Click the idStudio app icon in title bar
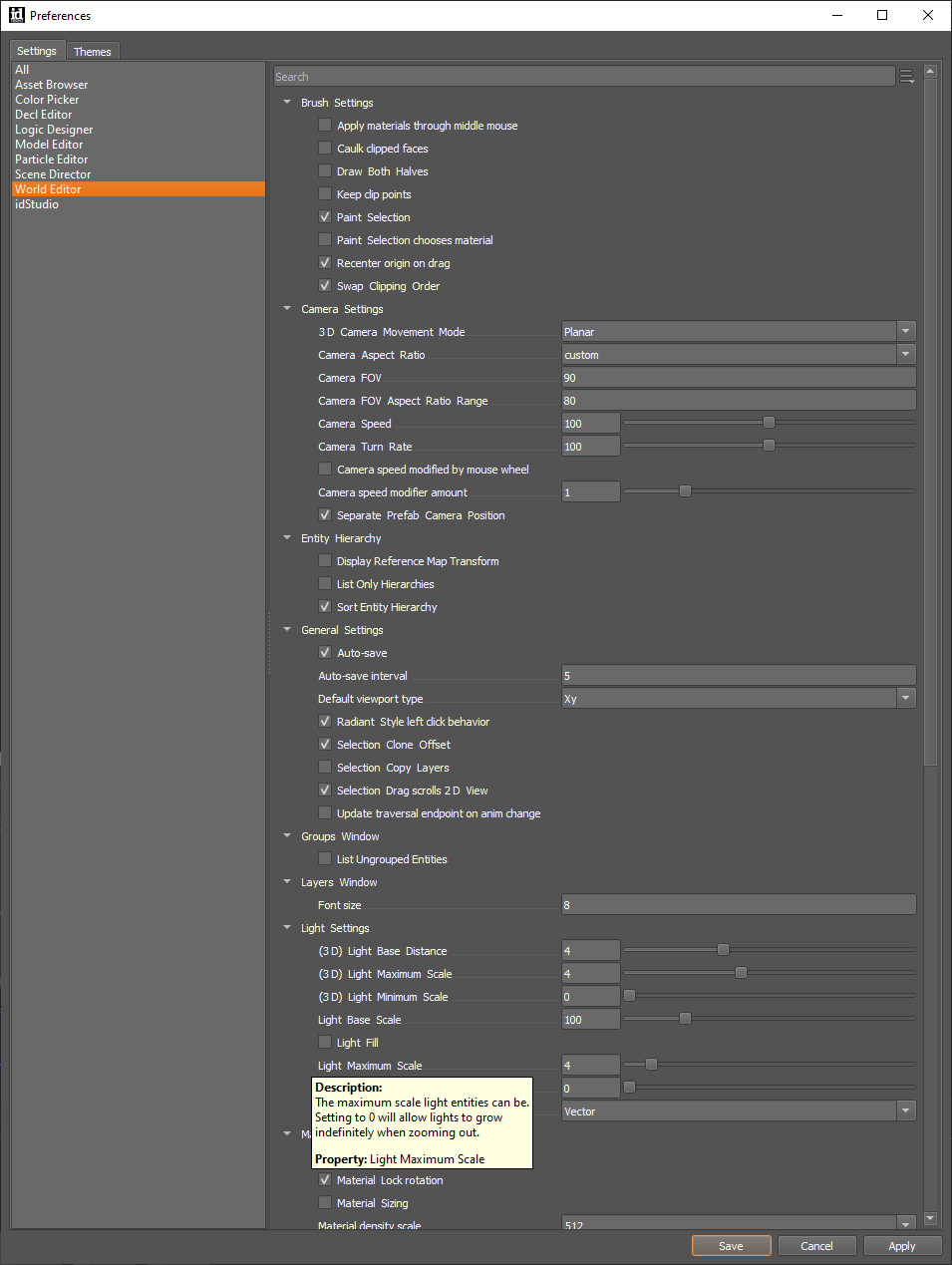The width and height of the screenshot is (952, 1265). click(x=16, y=15)
